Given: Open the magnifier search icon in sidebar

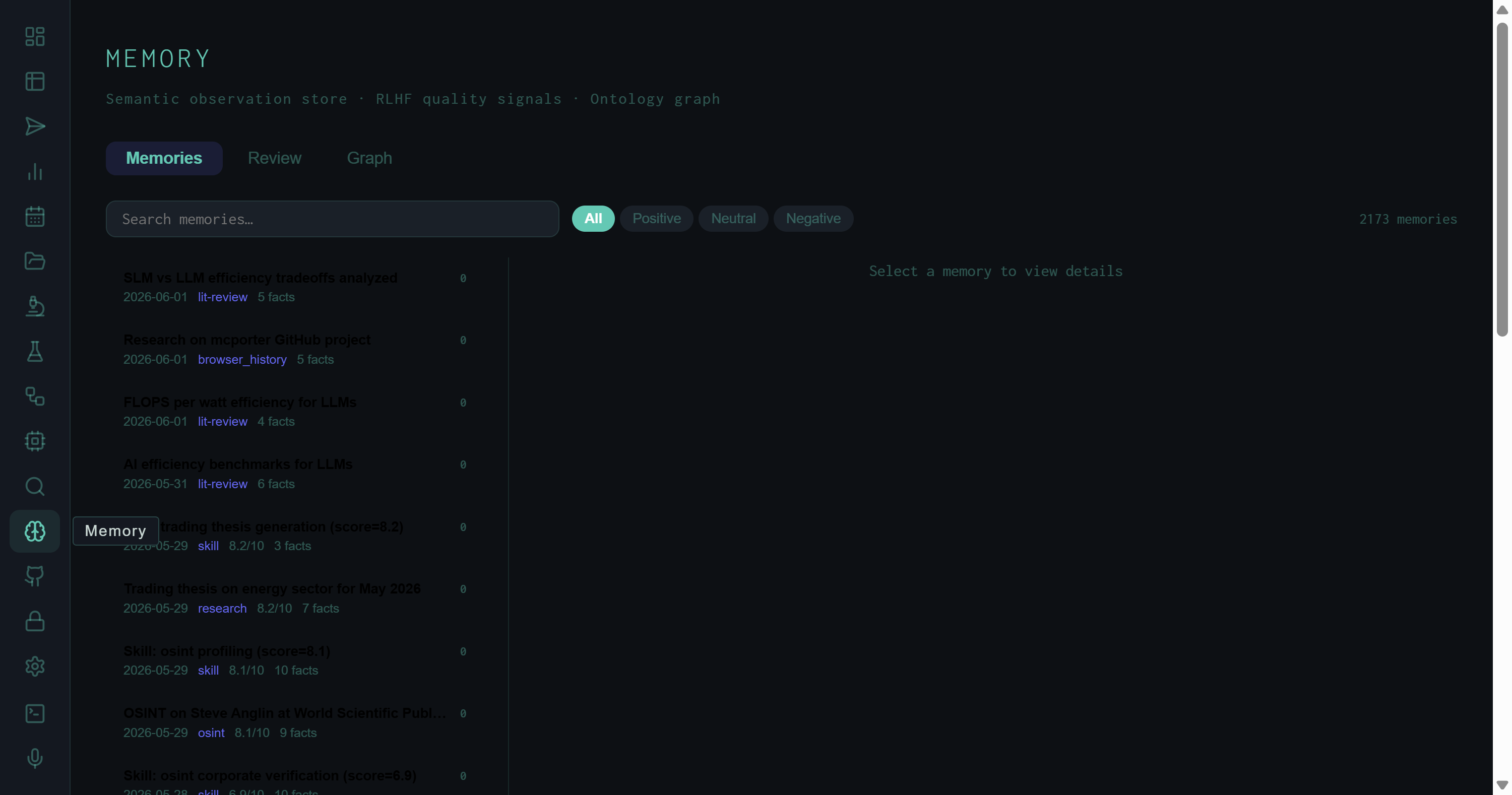Looking at the screenshot, I should (35, 486).
